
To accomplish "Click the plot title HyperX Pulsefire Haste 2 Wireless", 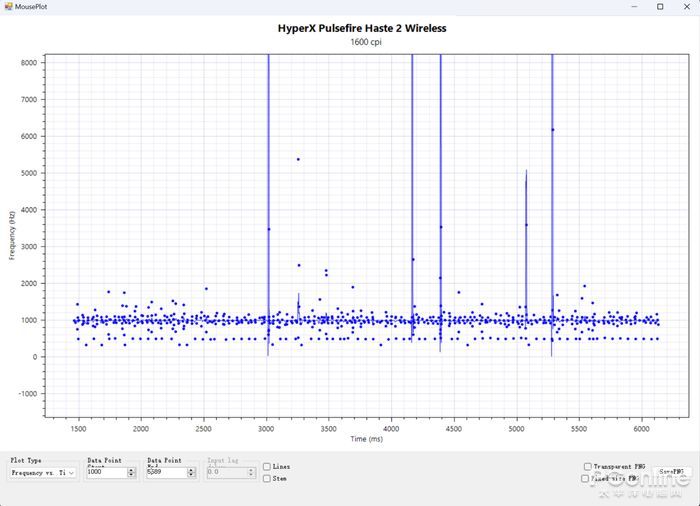I will pyautogui.click(x=362, y=28).
